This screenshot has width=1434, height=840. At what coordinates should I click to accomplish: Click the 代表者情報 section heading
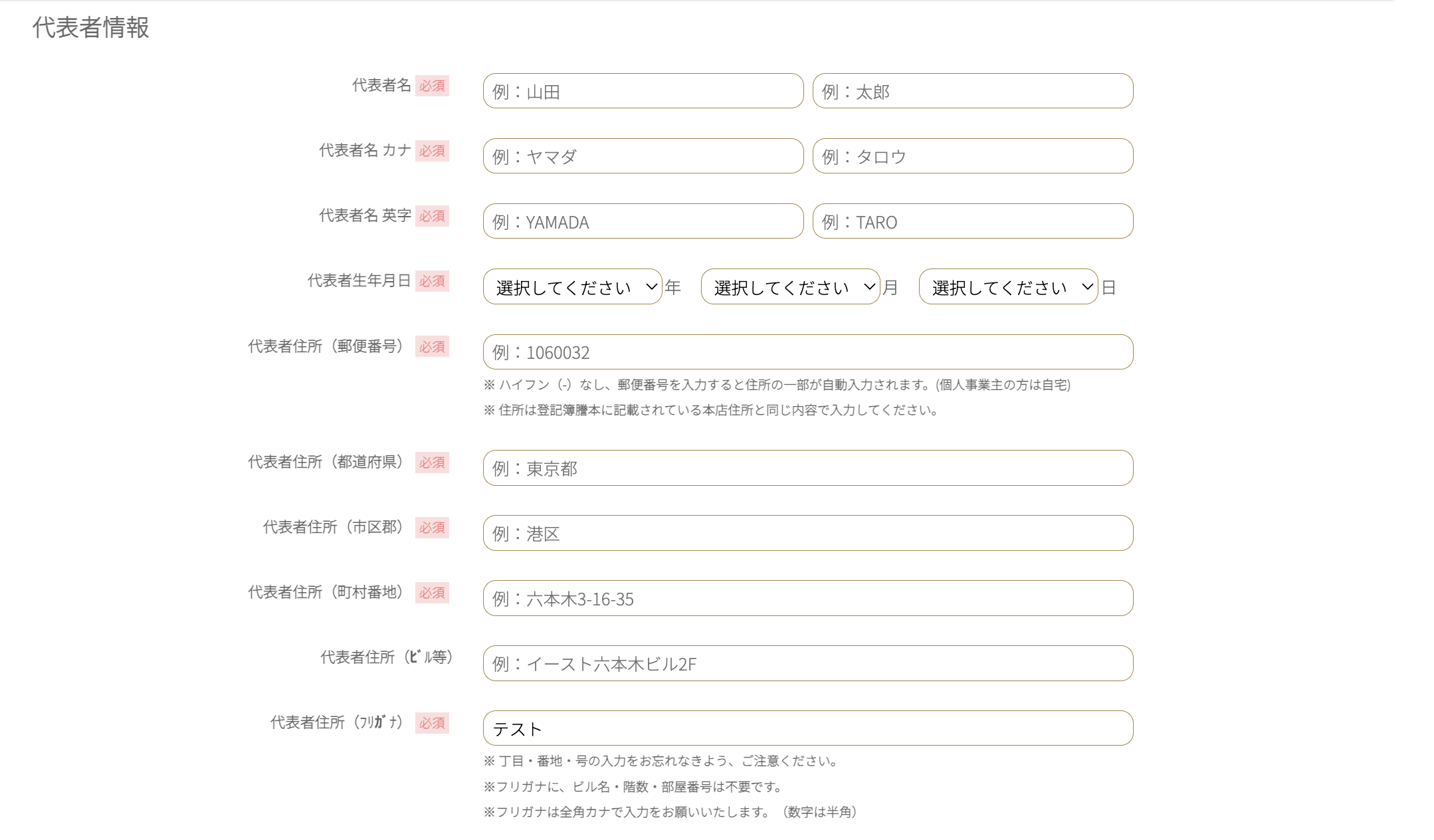pyautogui.click(x=91, y=27)
